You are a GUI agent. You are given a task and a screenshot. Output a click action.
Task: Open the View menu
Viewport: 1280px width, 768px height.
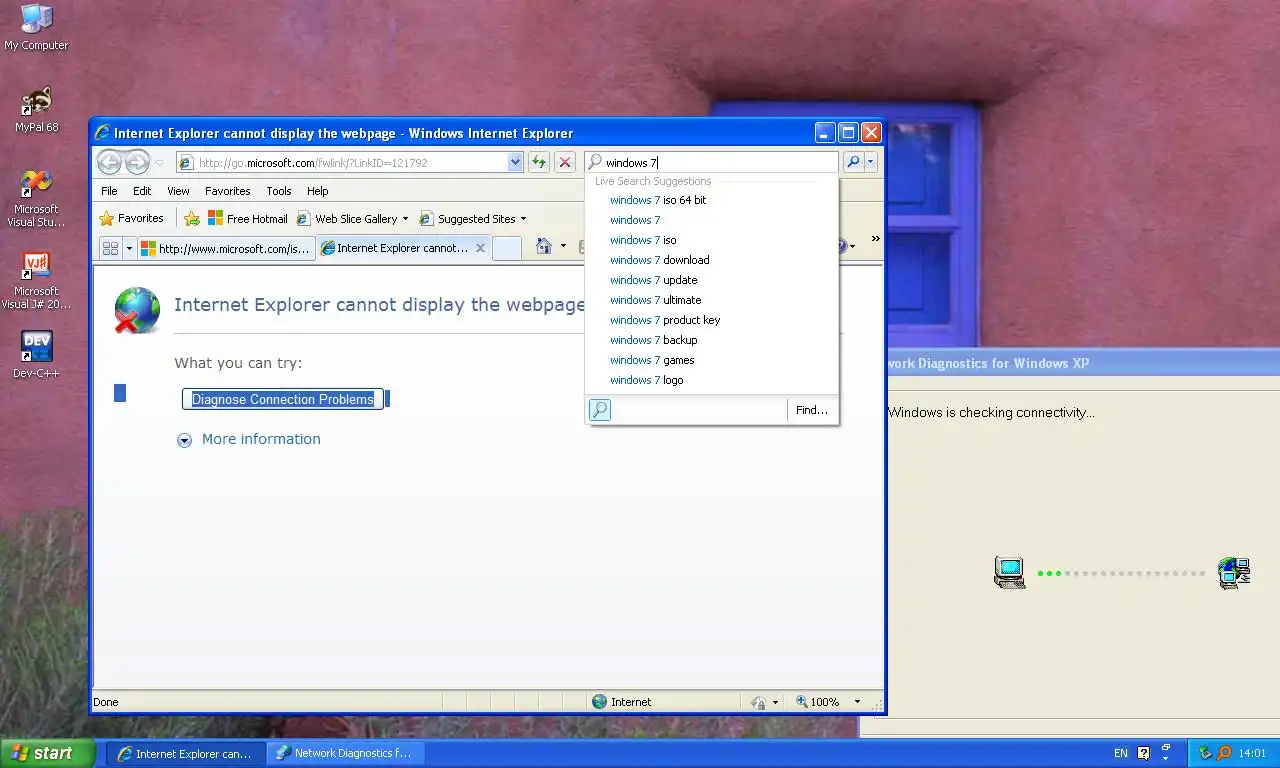(x=178, y=191)
